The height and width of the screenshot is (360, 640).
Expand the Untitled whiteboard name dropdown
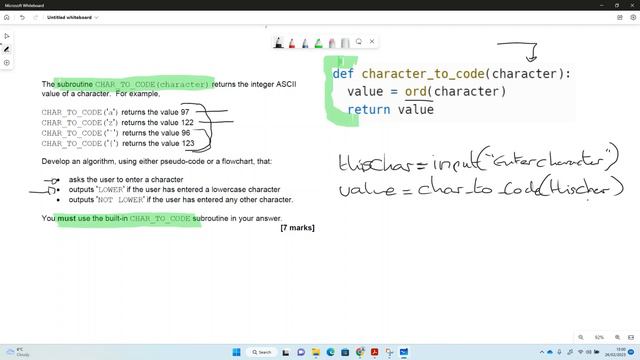(96, 18)
